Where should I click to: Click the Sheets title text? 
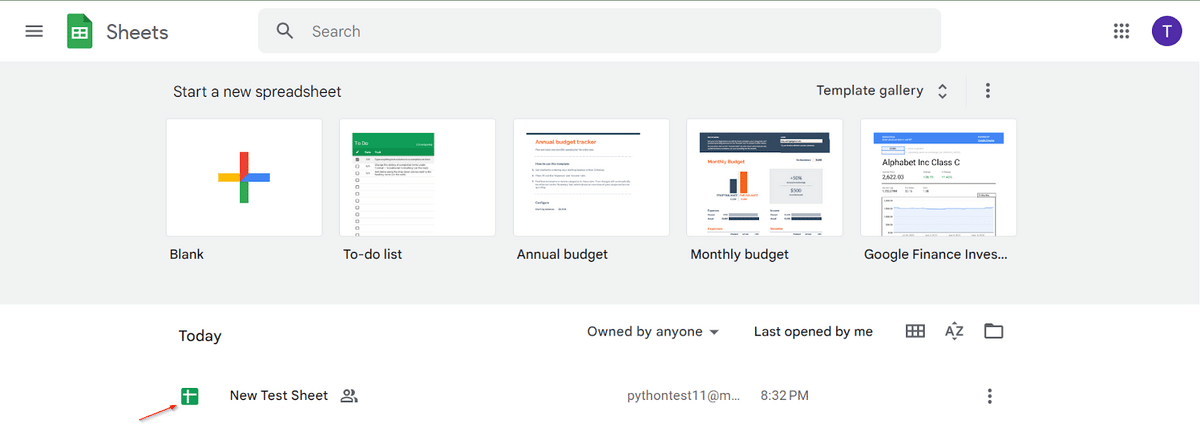137,32
